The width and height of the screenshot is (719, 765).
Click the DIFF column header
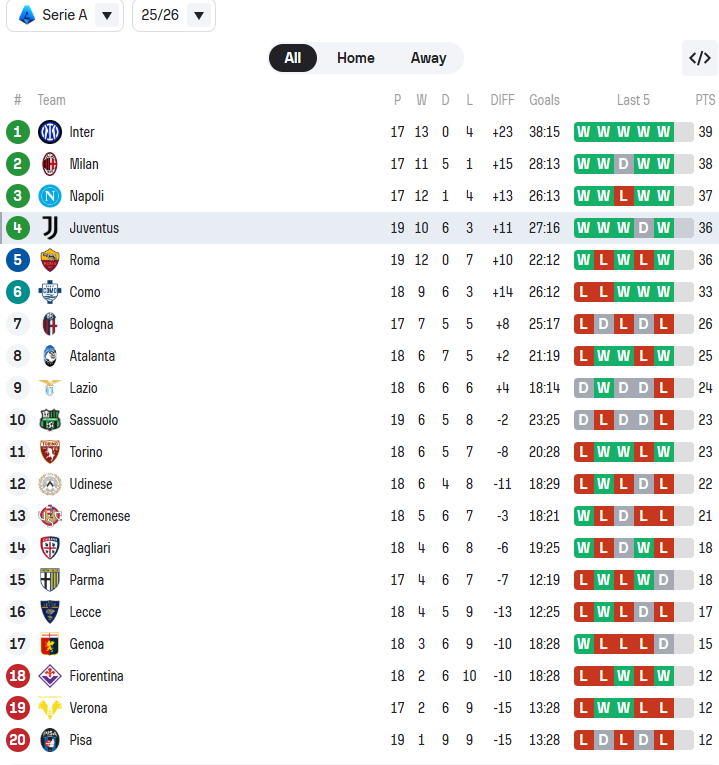point(502,100)
